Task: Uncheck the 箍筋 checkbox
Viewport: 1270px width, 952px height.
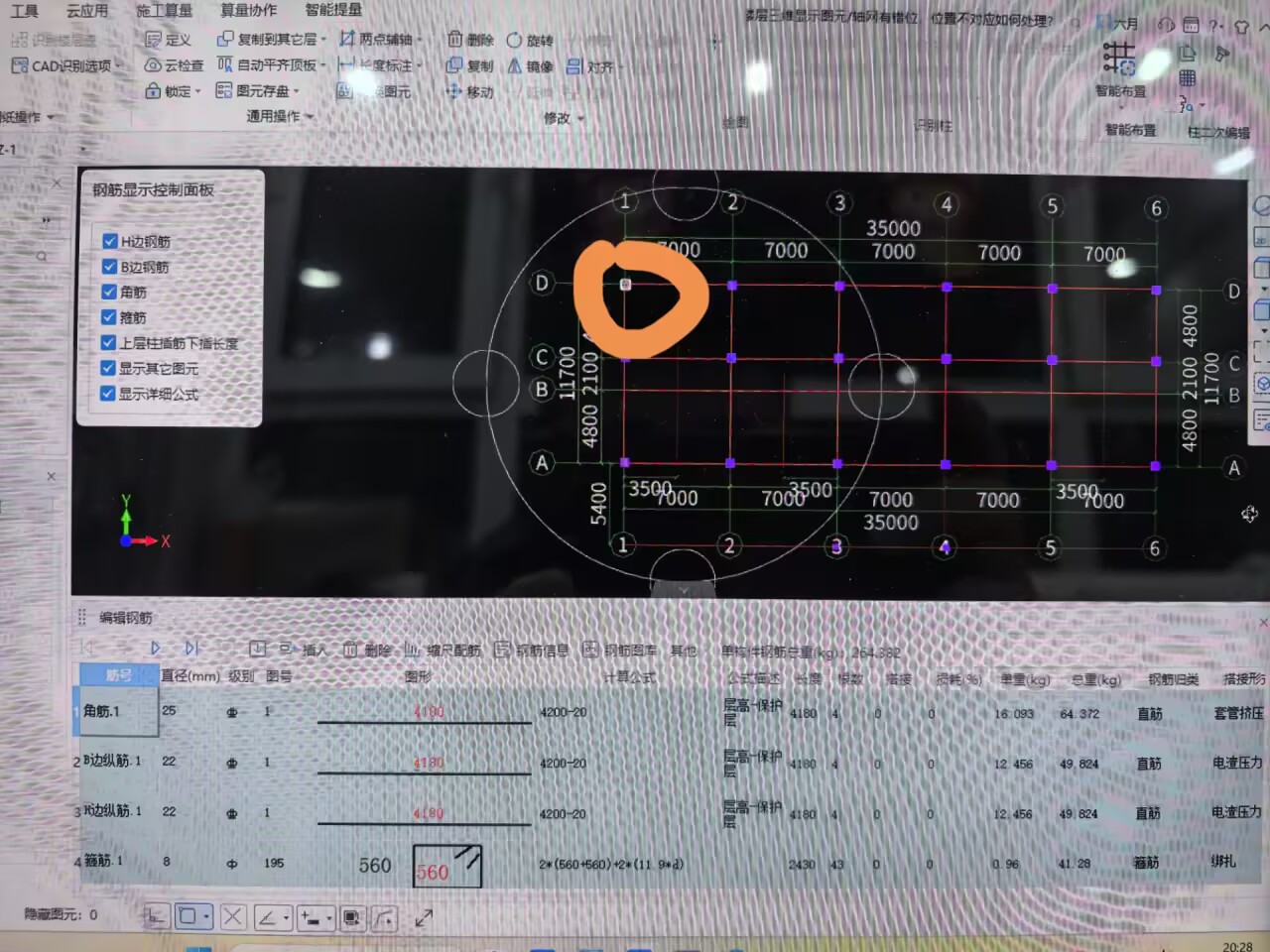Action: point(109,317)
